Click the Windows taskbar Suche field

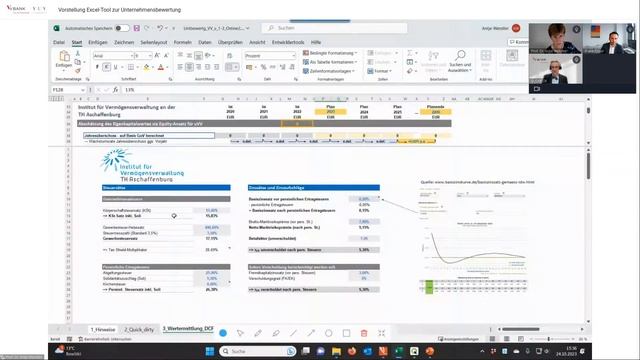258,351
